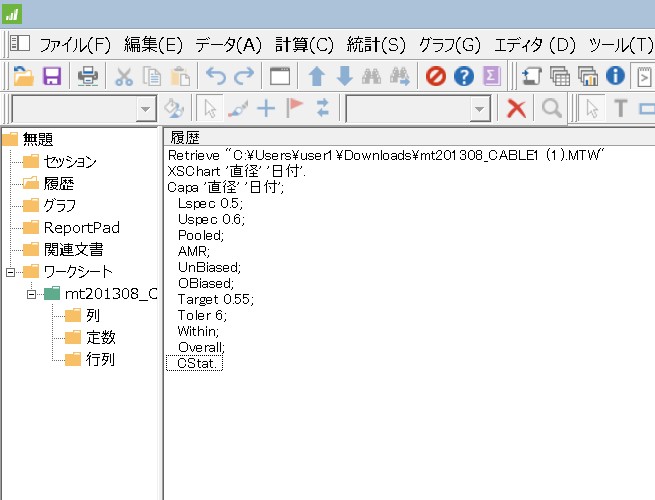Print using the printer toolbar icon
Screen dimensions: 655x500
pyautogui.click(x=88, y=76)
